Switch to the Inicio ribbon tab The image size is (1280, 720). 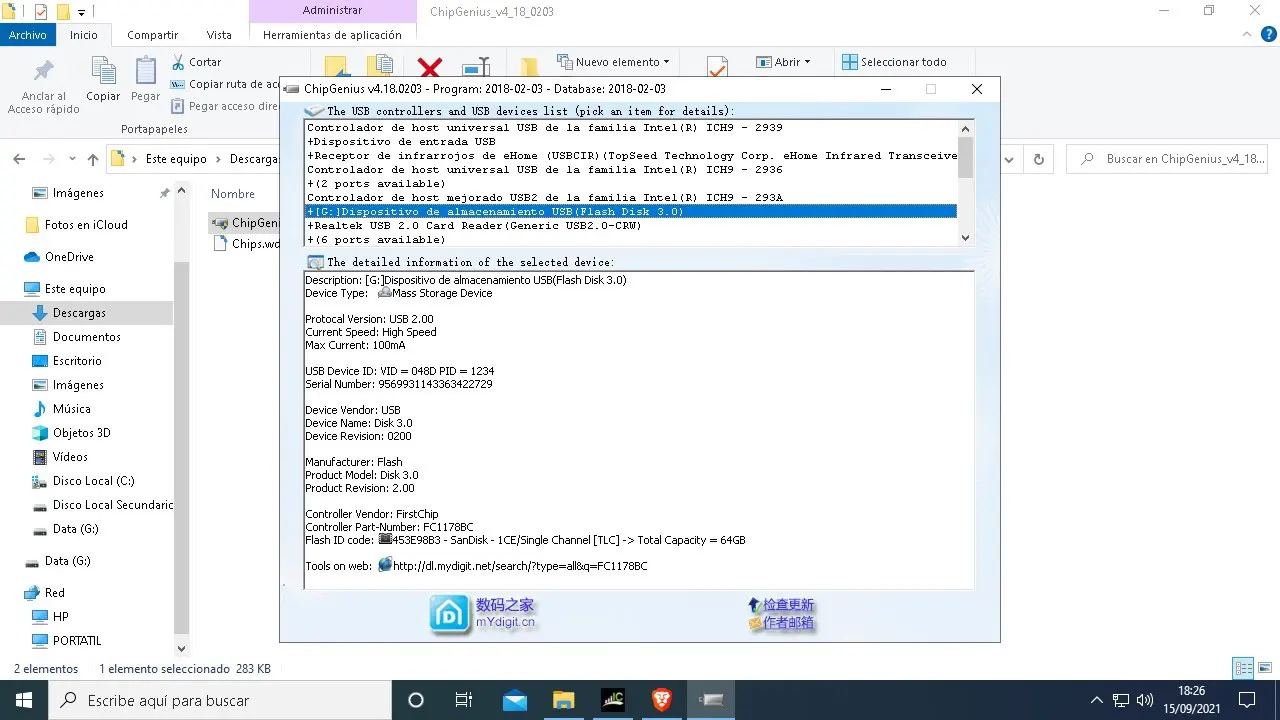[84, 35]
